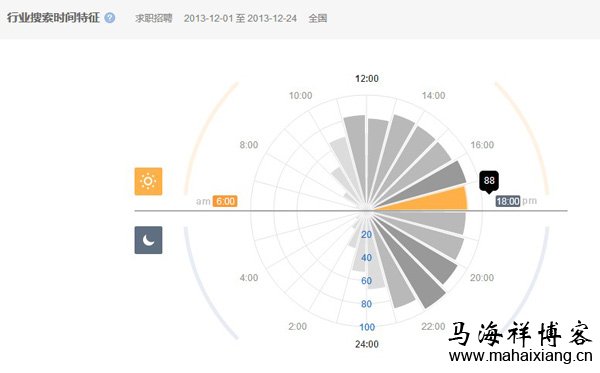Select the dark moon nighttime icon

coord(148,240)
